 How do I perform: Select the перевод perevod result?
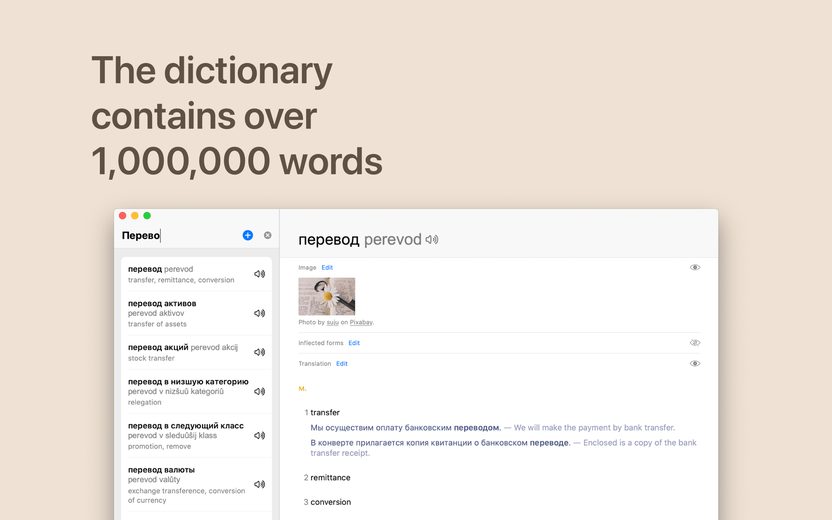tap(196, 274)
